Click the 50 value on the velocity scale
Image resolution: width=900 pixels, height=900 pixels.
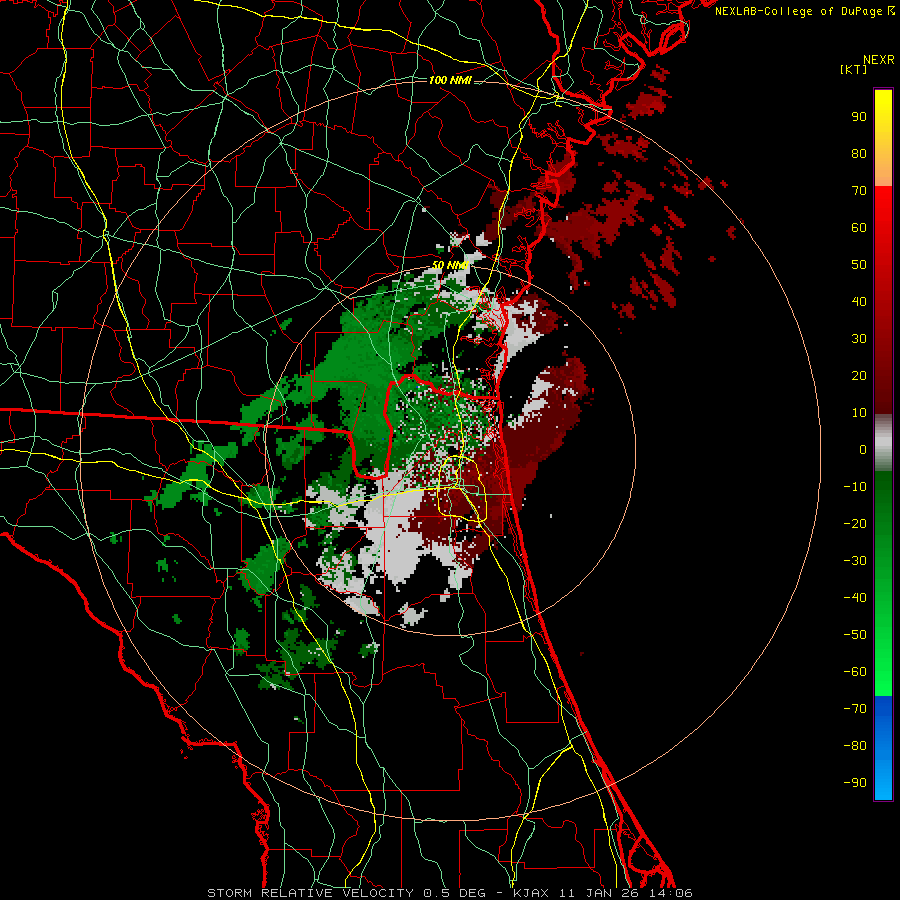point(859,265)
